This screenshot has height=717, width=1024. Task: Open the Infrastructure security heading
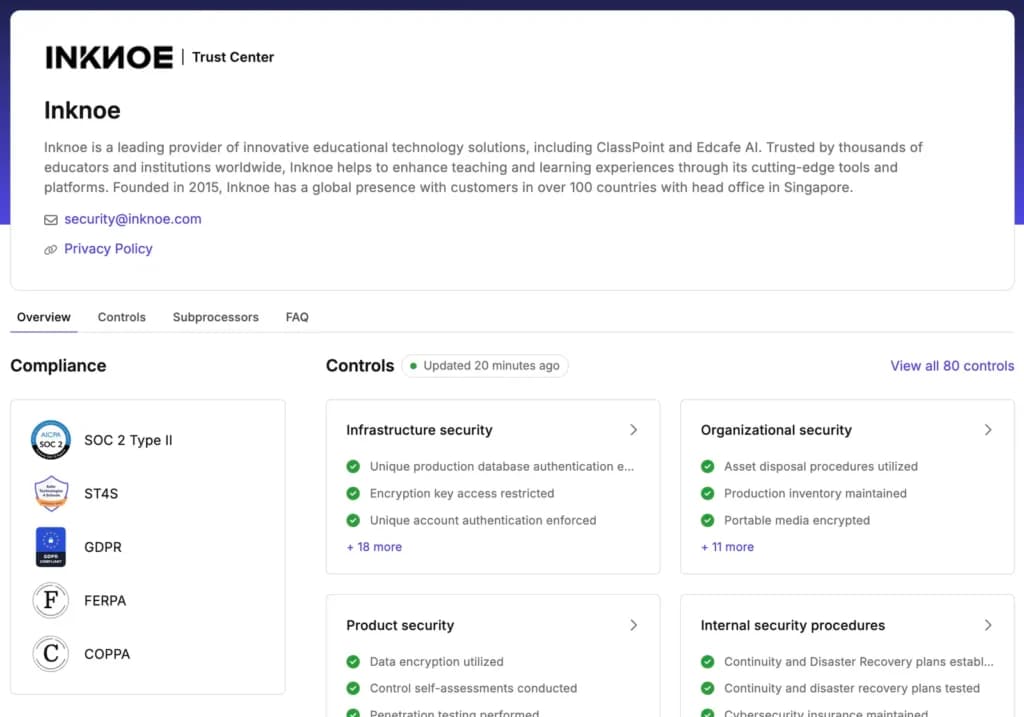pyautogui.click(x=419, y=430)
